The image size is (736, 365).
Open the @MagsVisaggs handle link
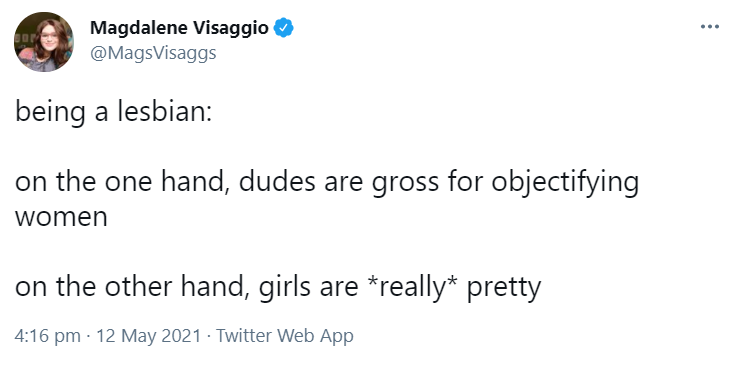pyautogui.click(x=153, y=53)
